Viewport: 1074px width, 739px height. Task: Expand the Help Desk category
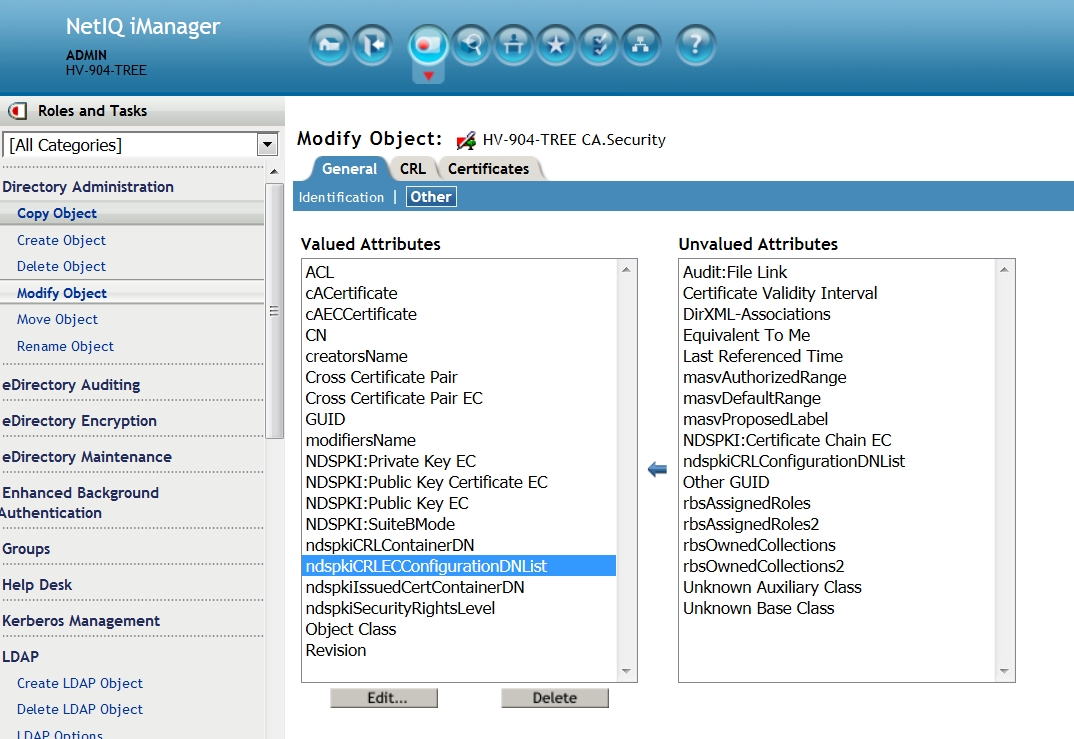37,585
